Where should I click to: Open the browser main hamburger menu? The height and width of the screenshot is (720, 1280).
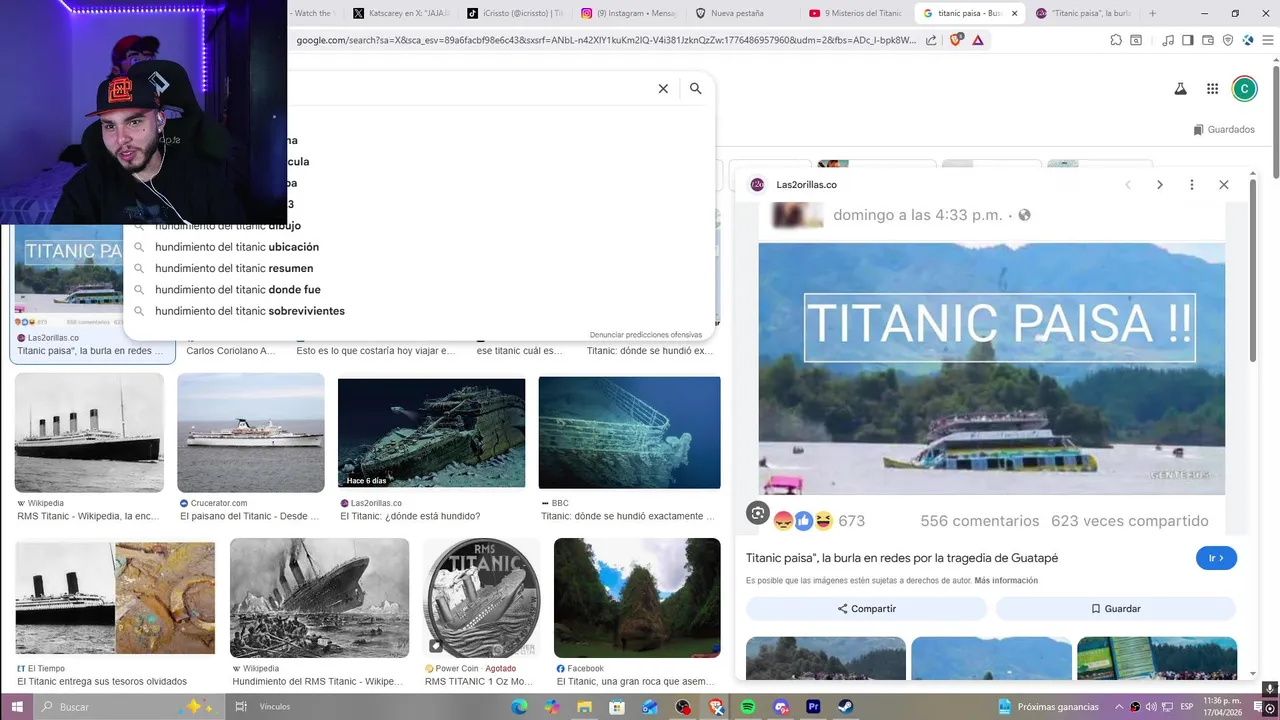[x=1267, y=40]
